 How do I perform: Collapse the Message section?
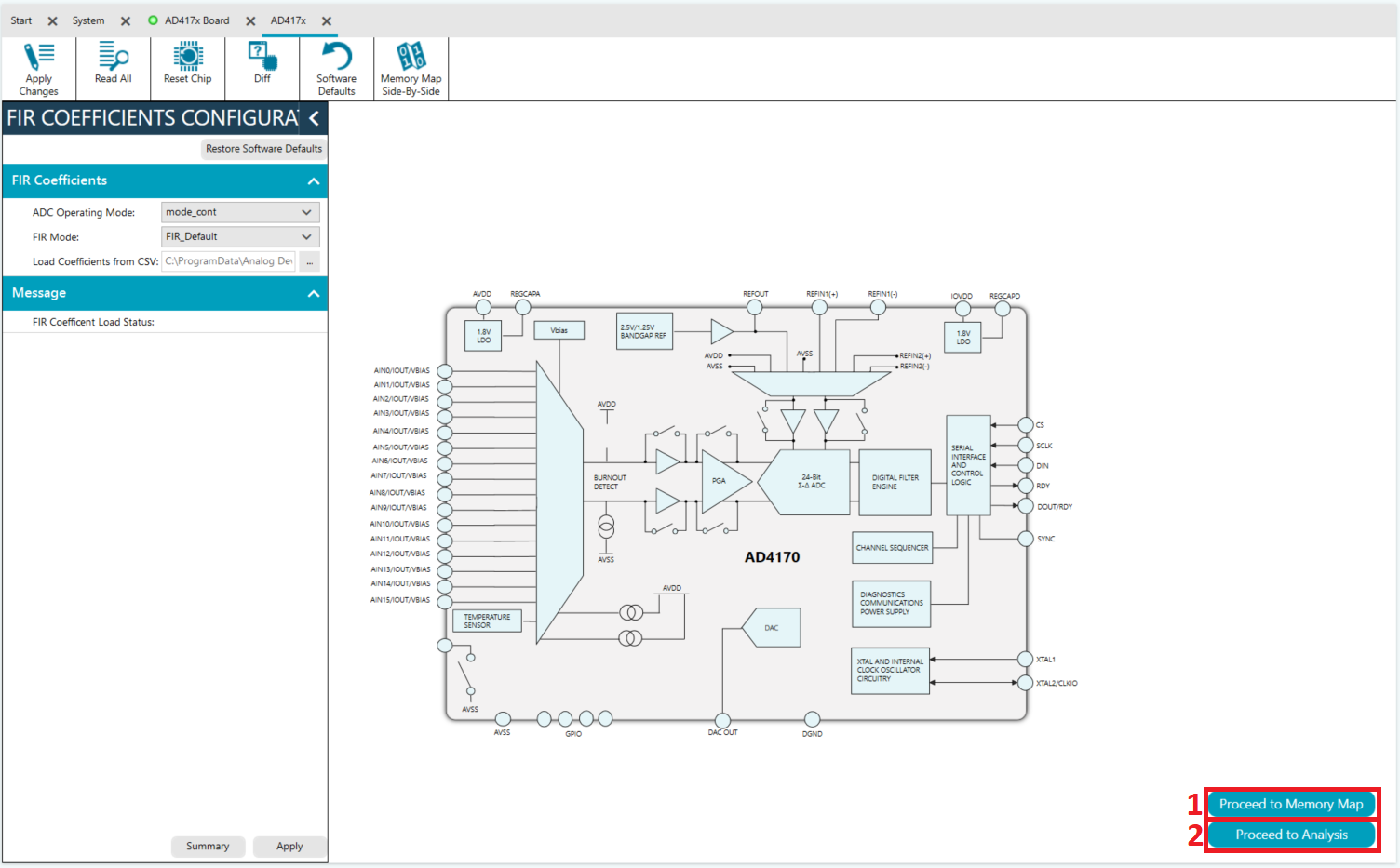(314, 293)
